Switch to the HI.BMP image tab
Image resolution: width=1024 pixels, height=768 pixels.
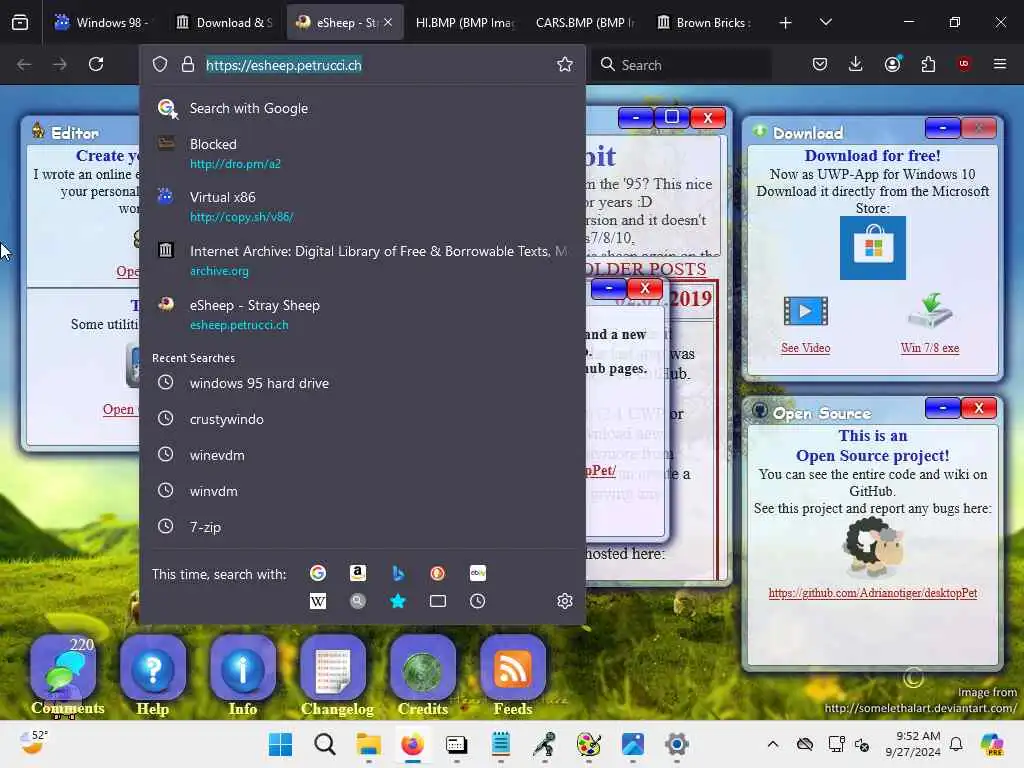(x=464, y=22)
